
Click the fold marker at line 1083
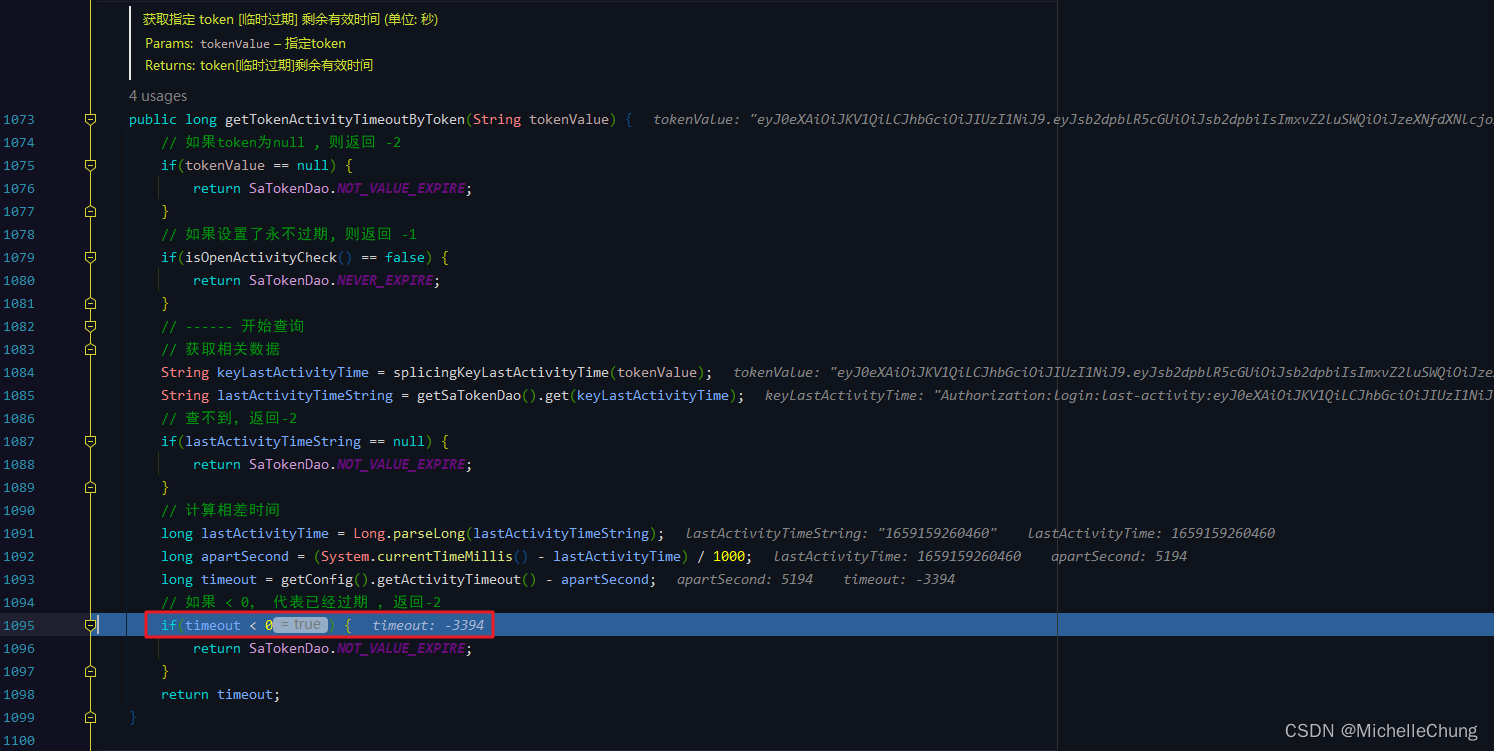click(x=90, y=349)
